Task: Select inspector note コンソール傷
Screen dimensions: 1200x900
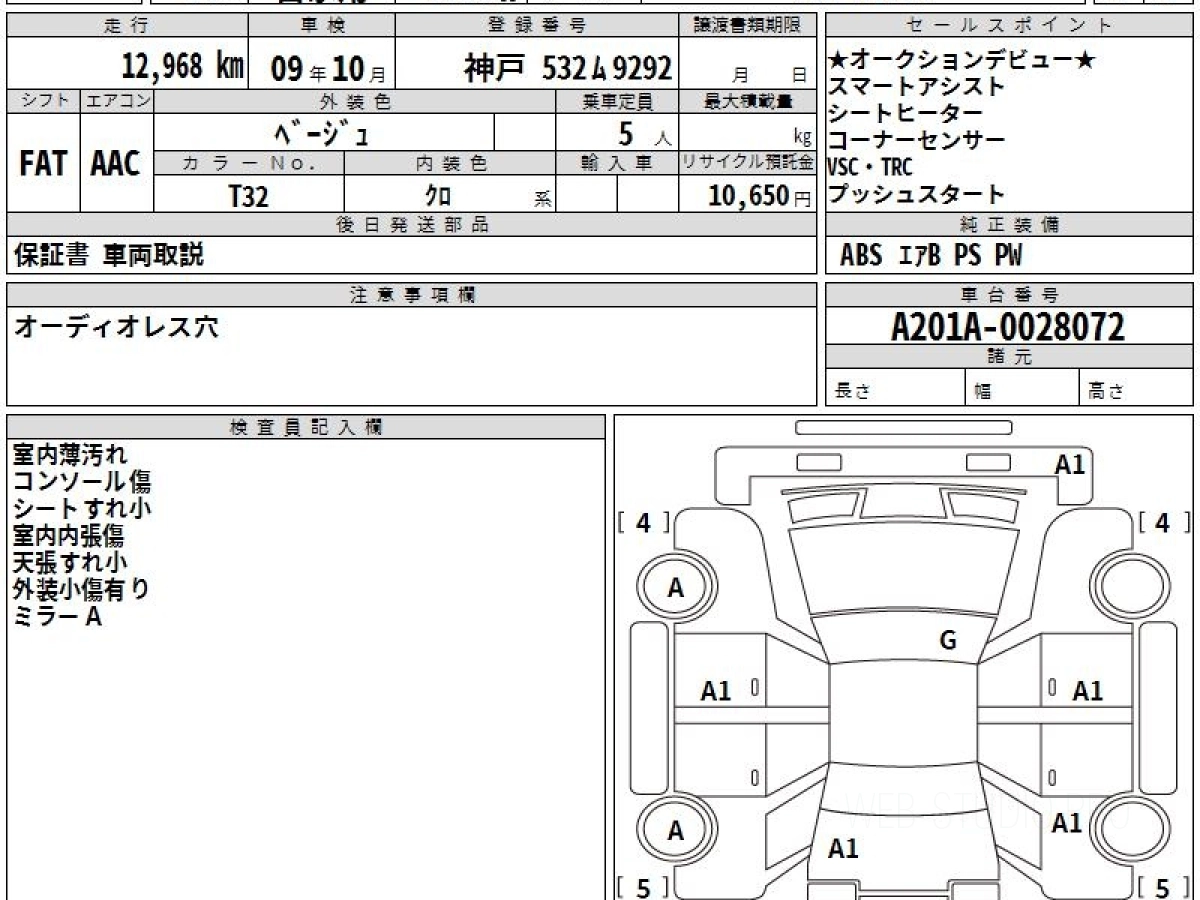Action: coord(82,482)
